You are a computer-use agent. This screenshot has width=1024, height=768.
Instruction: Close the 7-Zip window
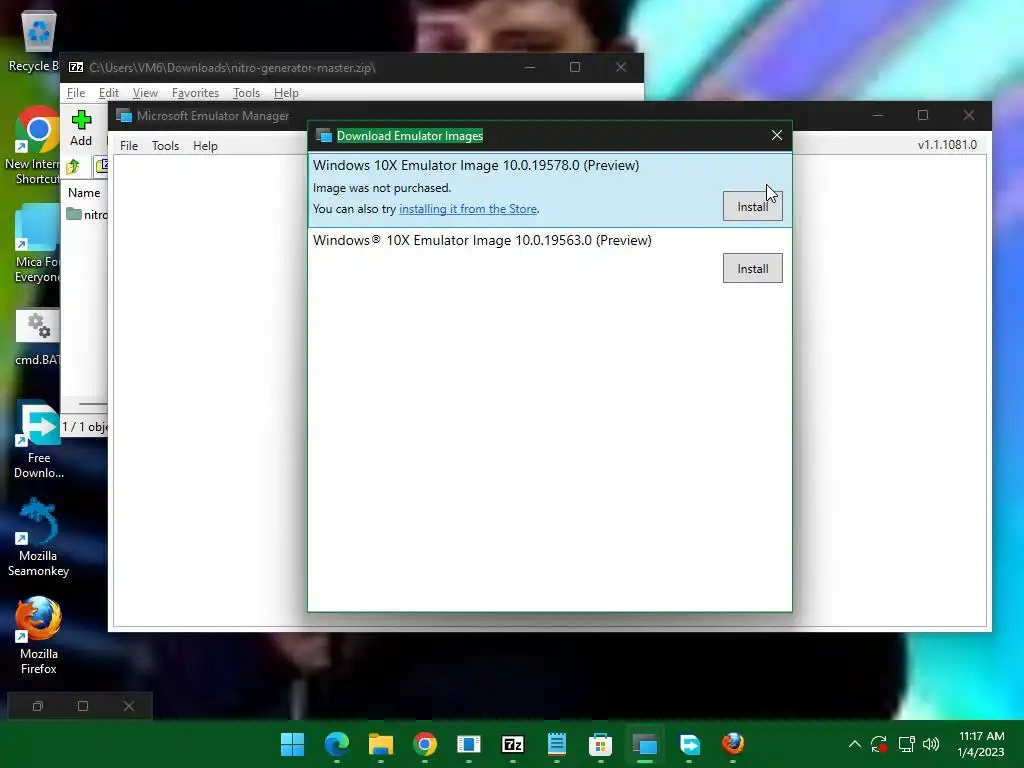click(620, 67)
